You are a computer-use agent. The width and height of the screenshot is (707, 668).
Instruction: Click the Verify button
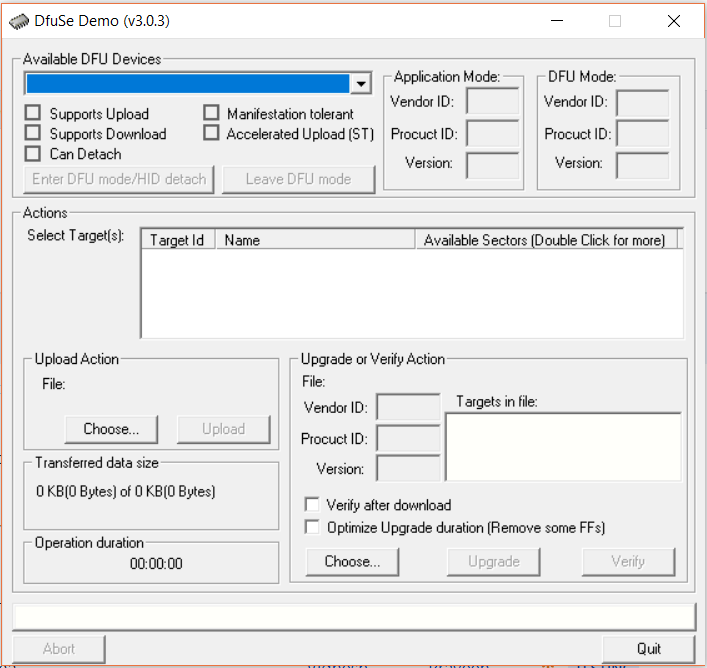pos(629,562)
